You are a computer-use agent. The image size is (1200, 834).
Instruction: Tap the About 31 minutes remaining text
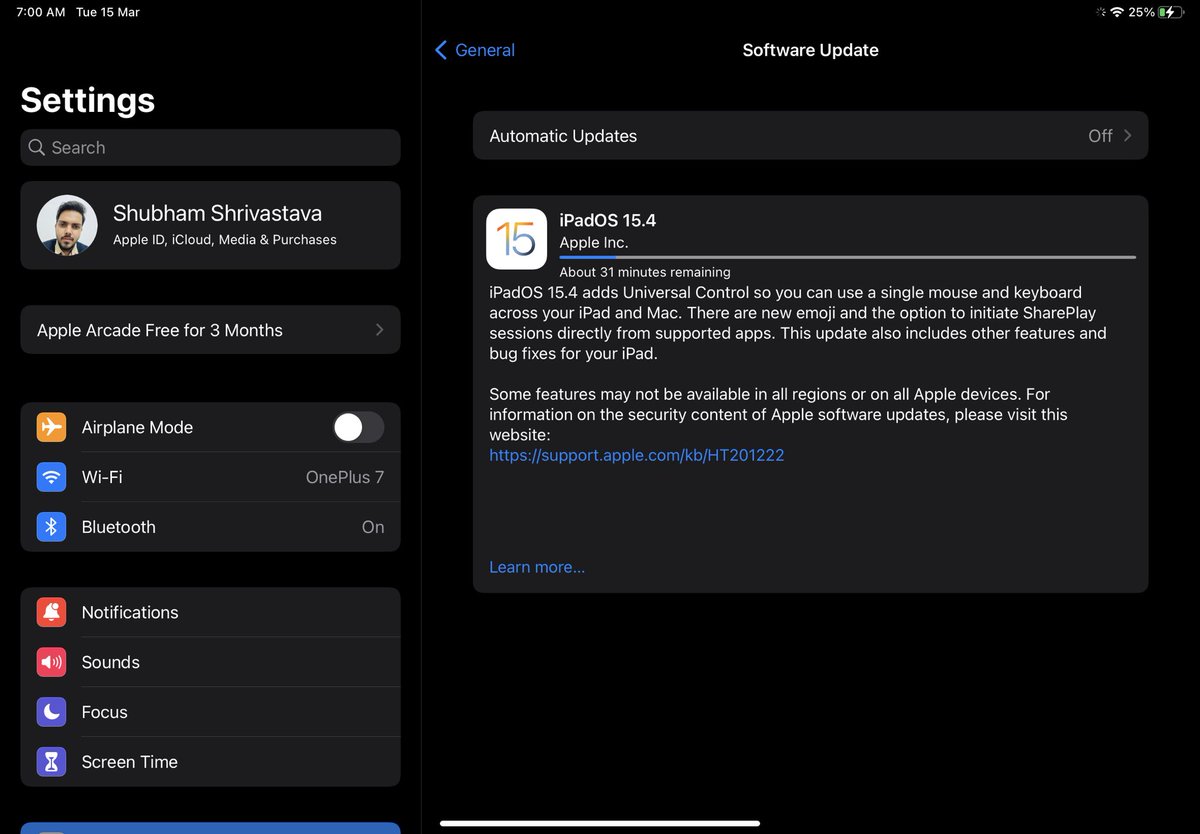[645, 272]
